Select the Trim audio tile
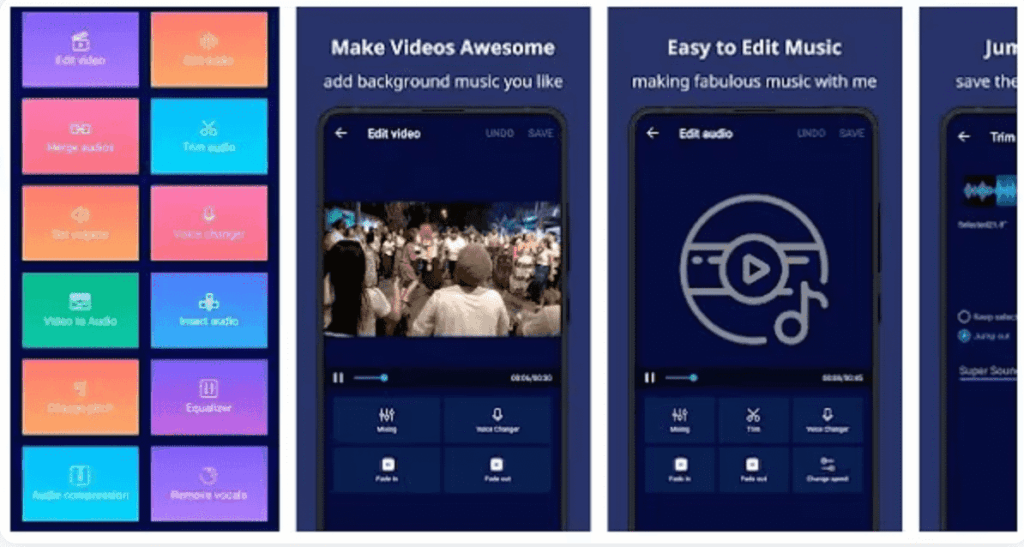Viewport: 1024px width, 547px height. tap(209, 136)
